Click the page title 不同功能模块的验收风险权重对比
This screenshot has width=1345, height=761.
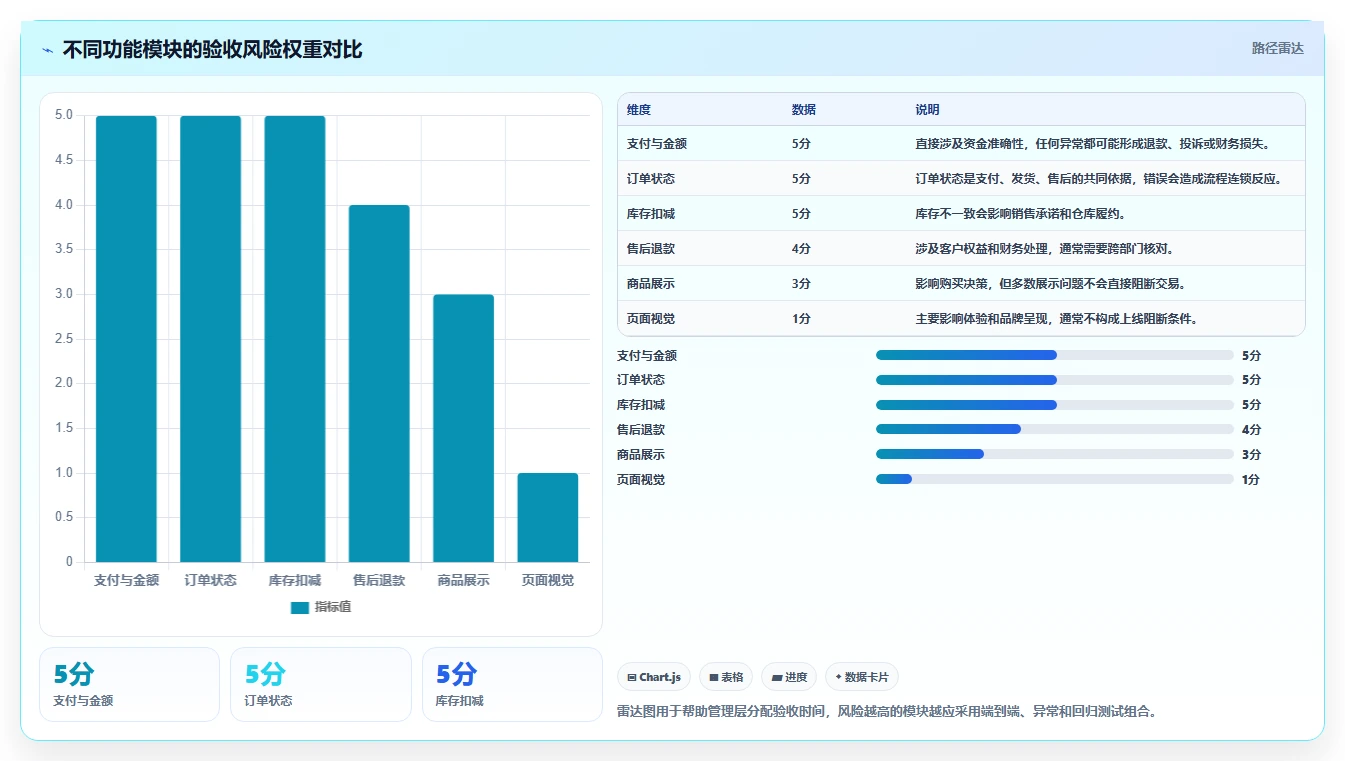[212, 50]
